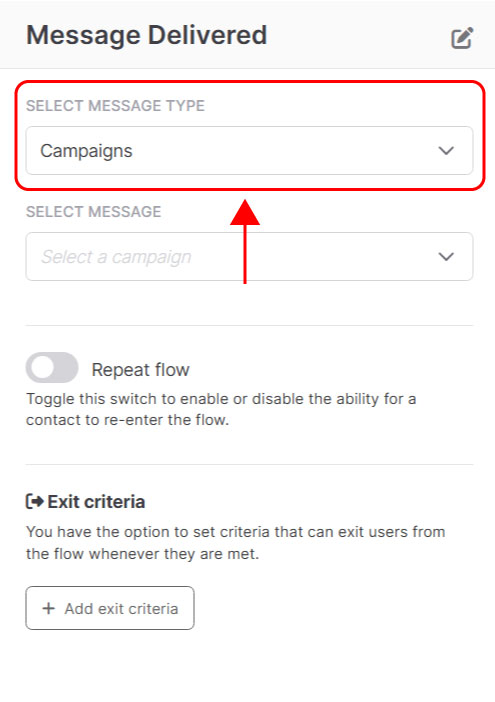
Task: Click the edit pencil icon beside Message Delivered
Action: coord(462,38)
